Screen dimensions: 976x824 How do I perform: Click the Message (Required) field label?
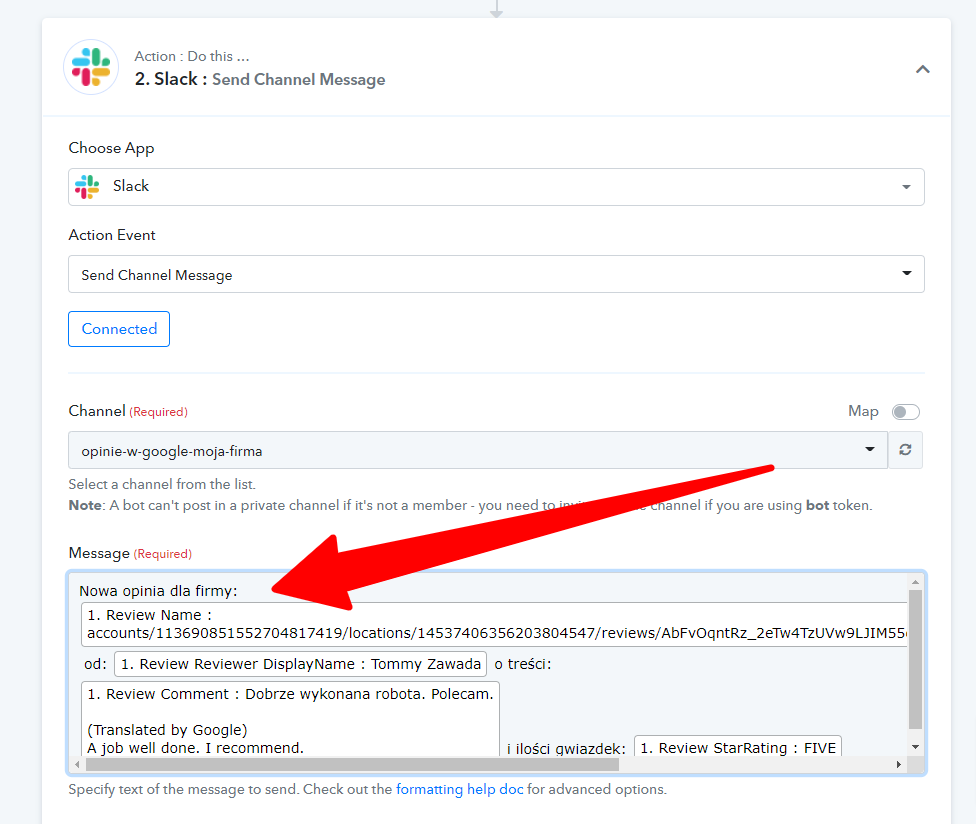[x=130, y=553]
